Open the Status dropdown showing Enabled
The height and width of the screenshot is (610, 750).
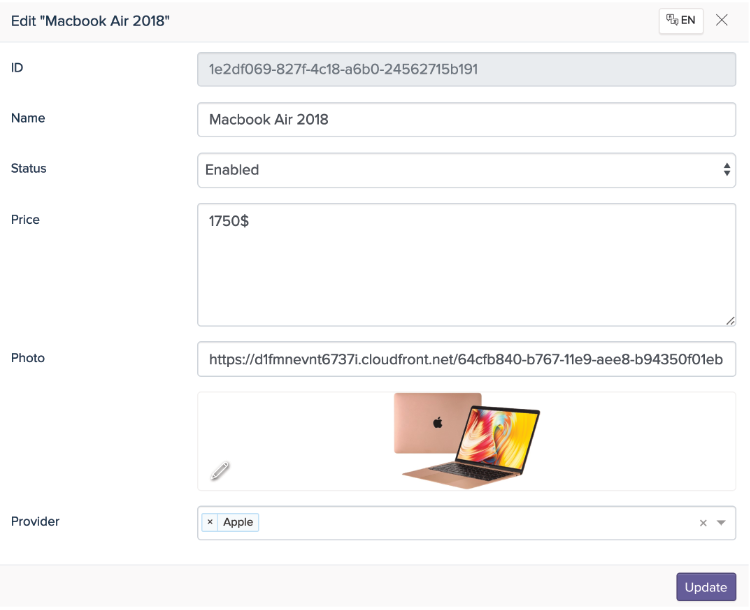click(x=466, y=170)
